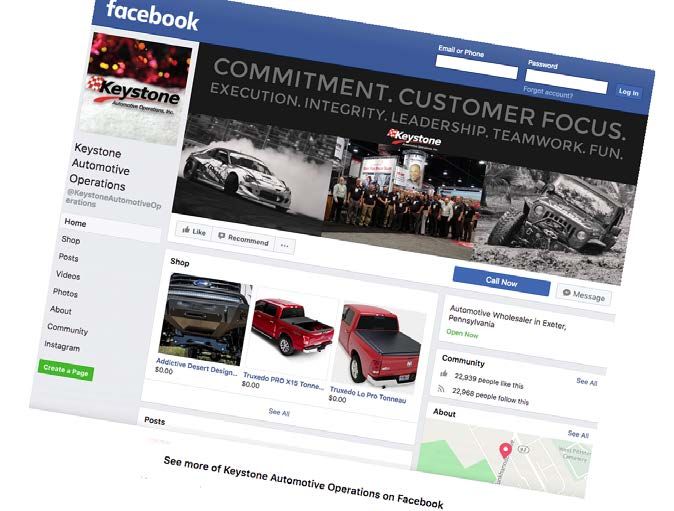This screenshot has height=511, width=674.
Task: Click the Password input field
Action: [x=566, y=82]
